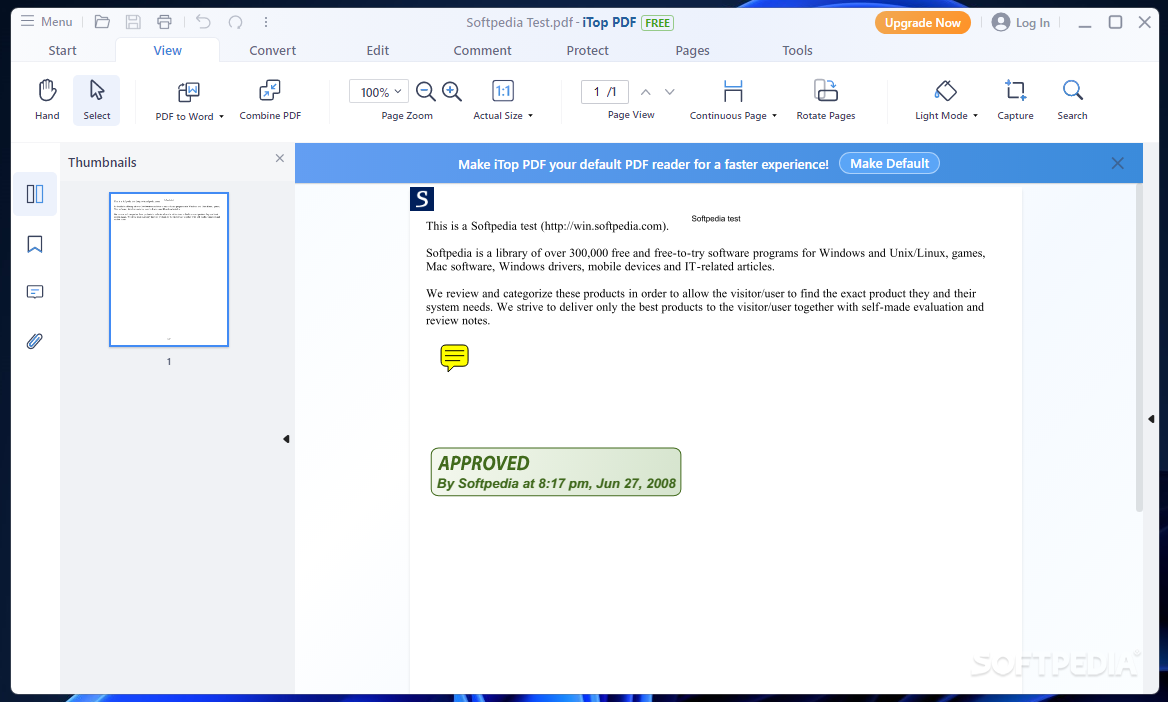Open the hamburger Menu
The height and width of the screenshot is (702, 1168).
(46, 22)
